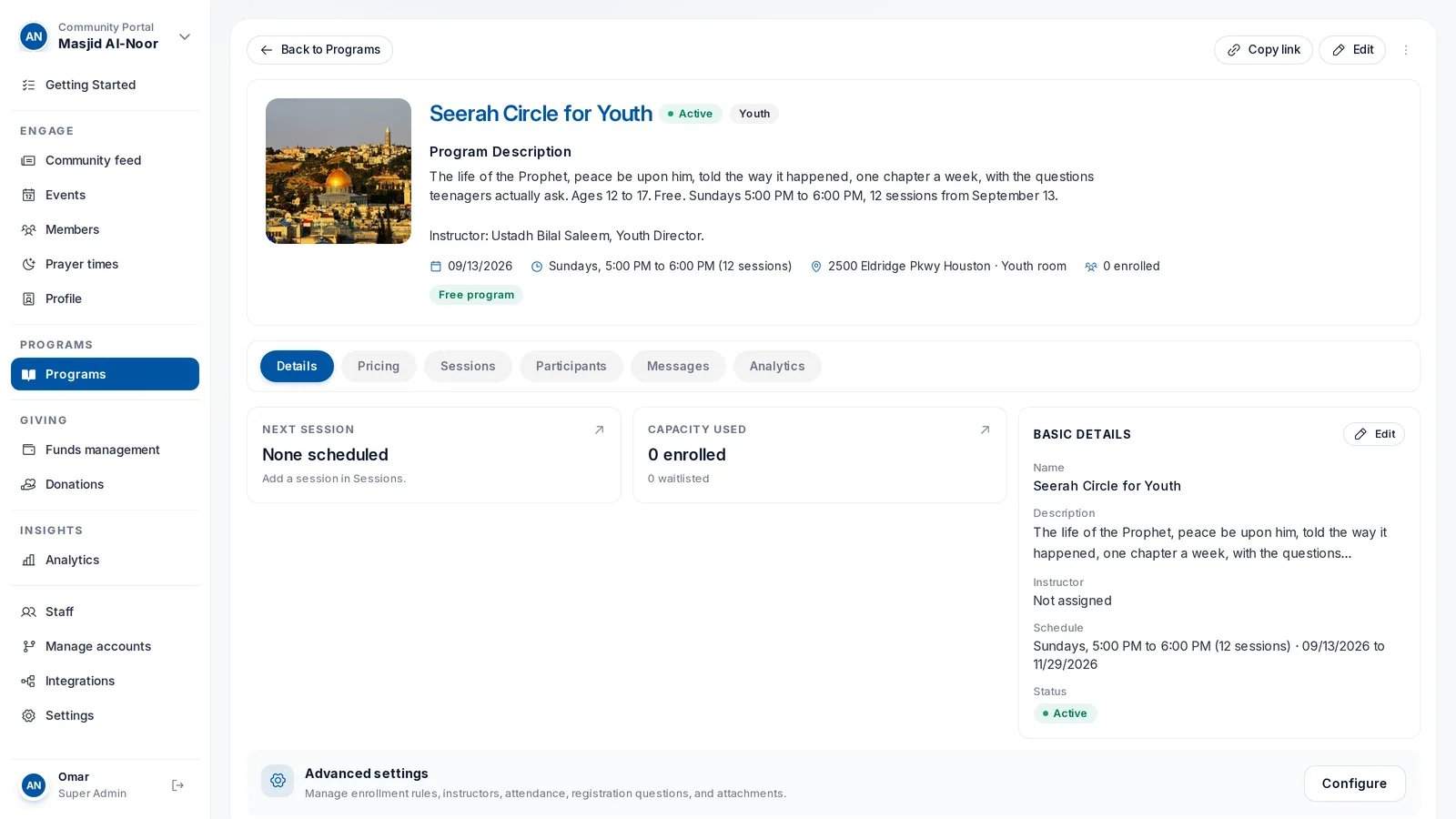Click the Capacity Used arrow icon
This screenshot has width=1456, height=819.
(x=985, y=430)
